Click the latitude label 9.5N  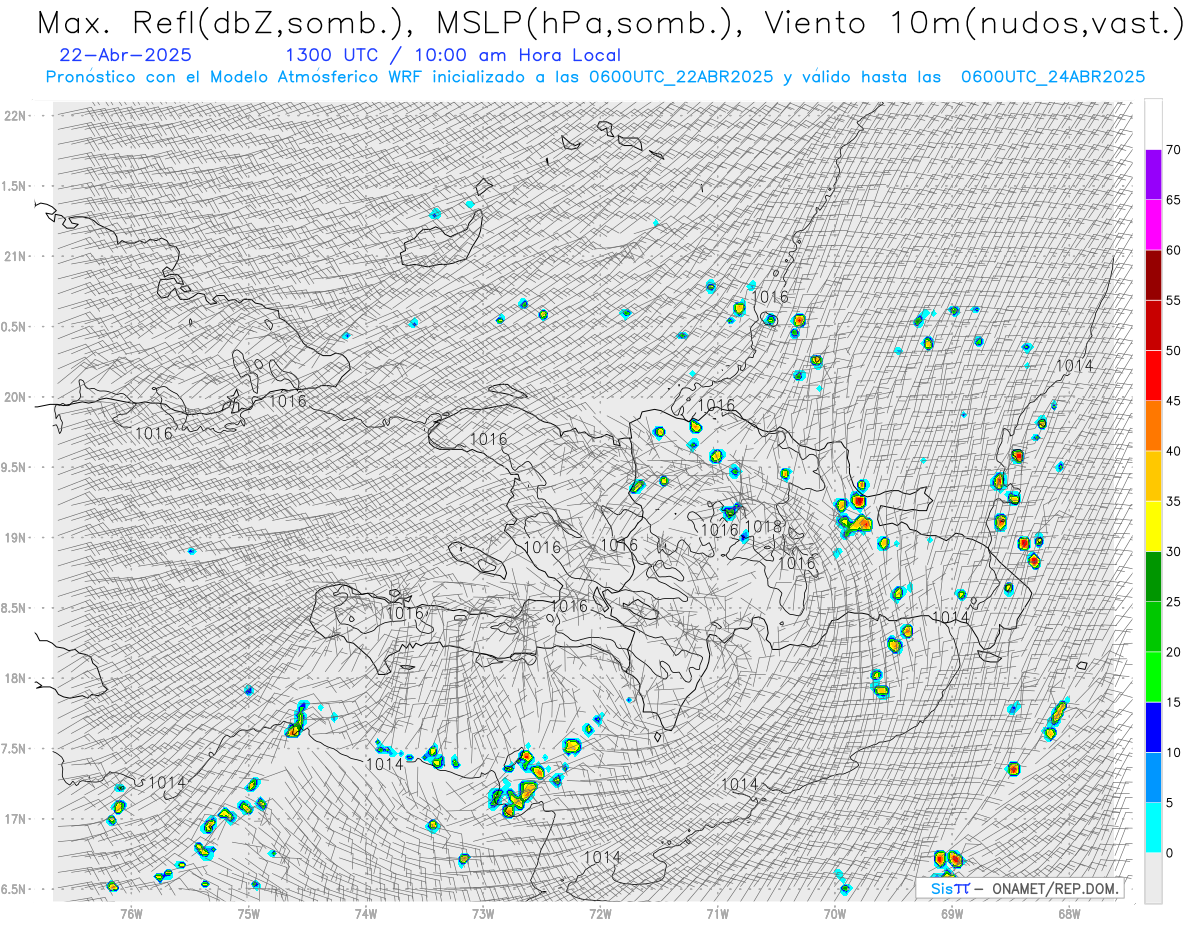(x=14, y=467)
